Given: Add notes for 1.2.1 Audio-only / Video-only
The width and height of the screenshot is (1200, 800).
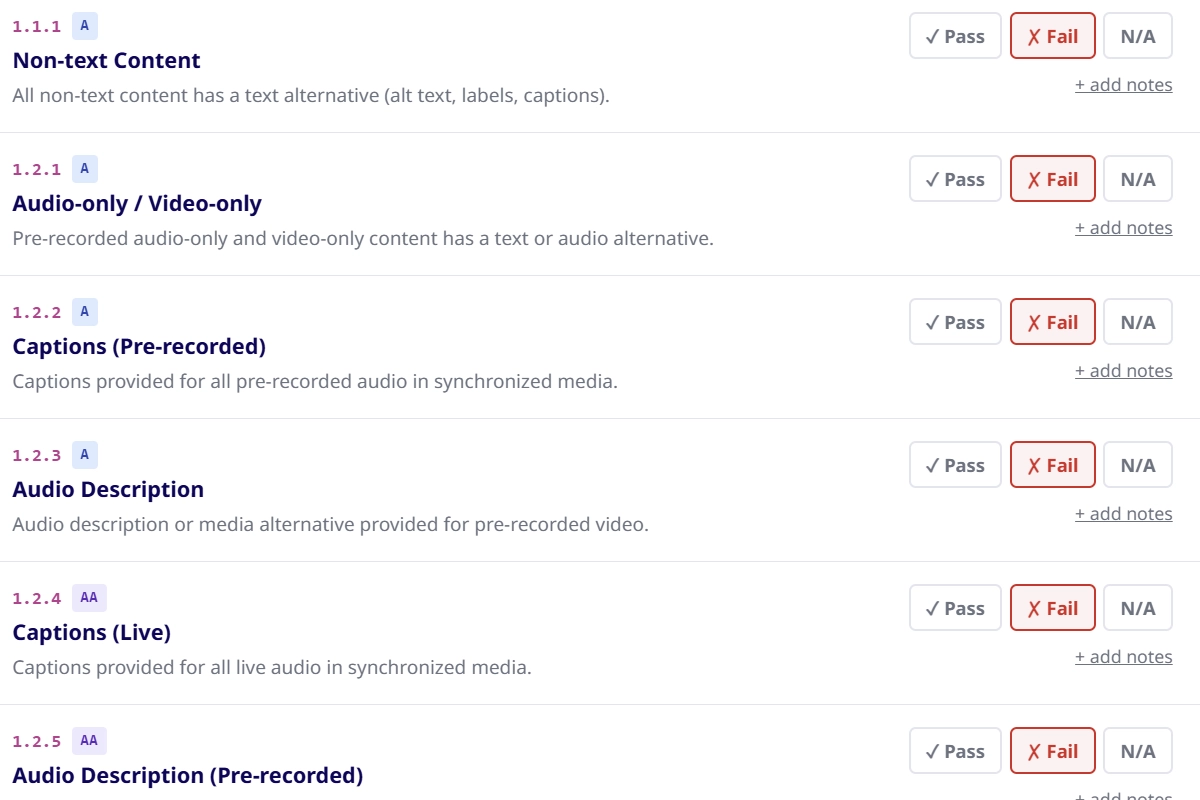Looking at the screenshot, I should pos(1123,228).
